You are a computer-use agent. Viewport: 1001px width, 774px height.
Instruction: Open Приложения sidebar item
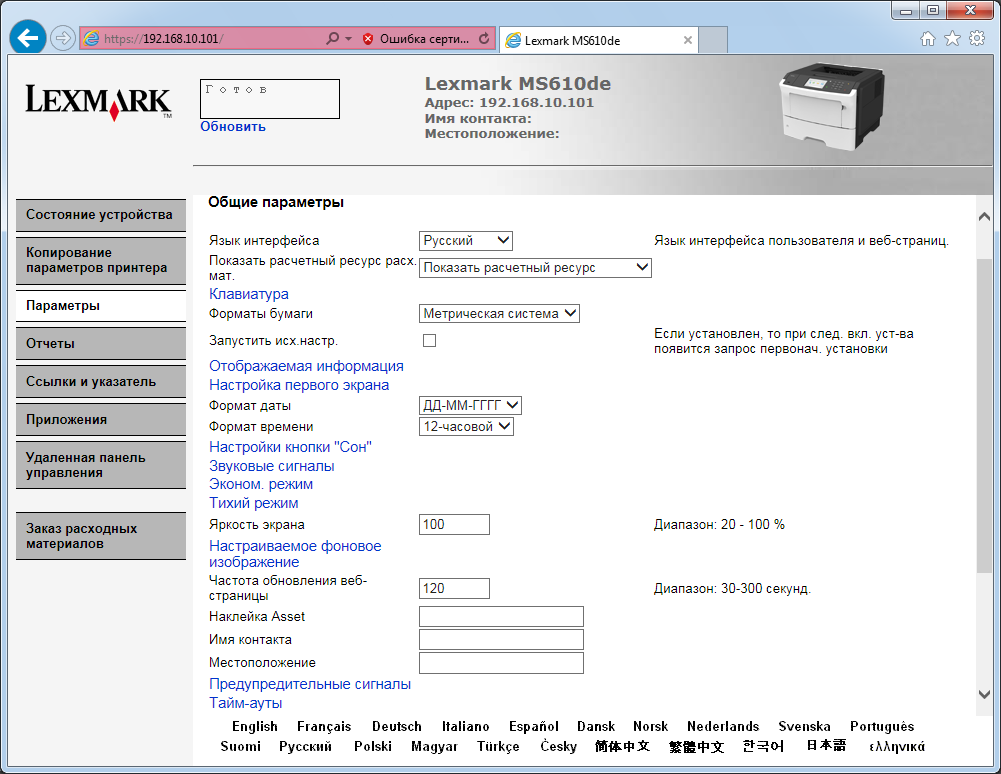pos(101,420)
